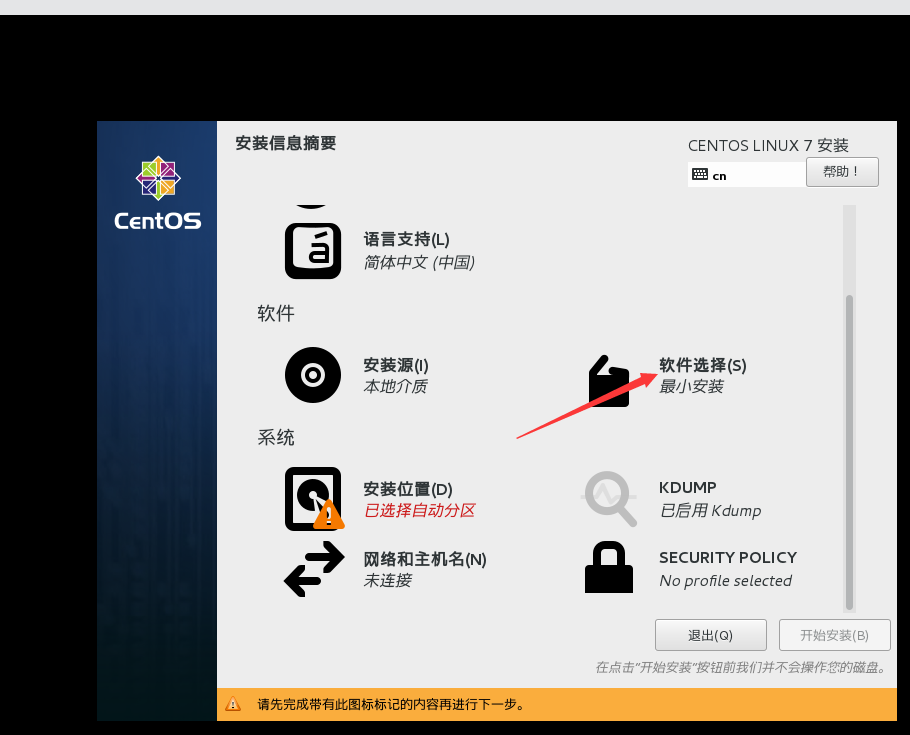Click CENTOS LINUX 7 安装 header text

(x=768, y=145)
